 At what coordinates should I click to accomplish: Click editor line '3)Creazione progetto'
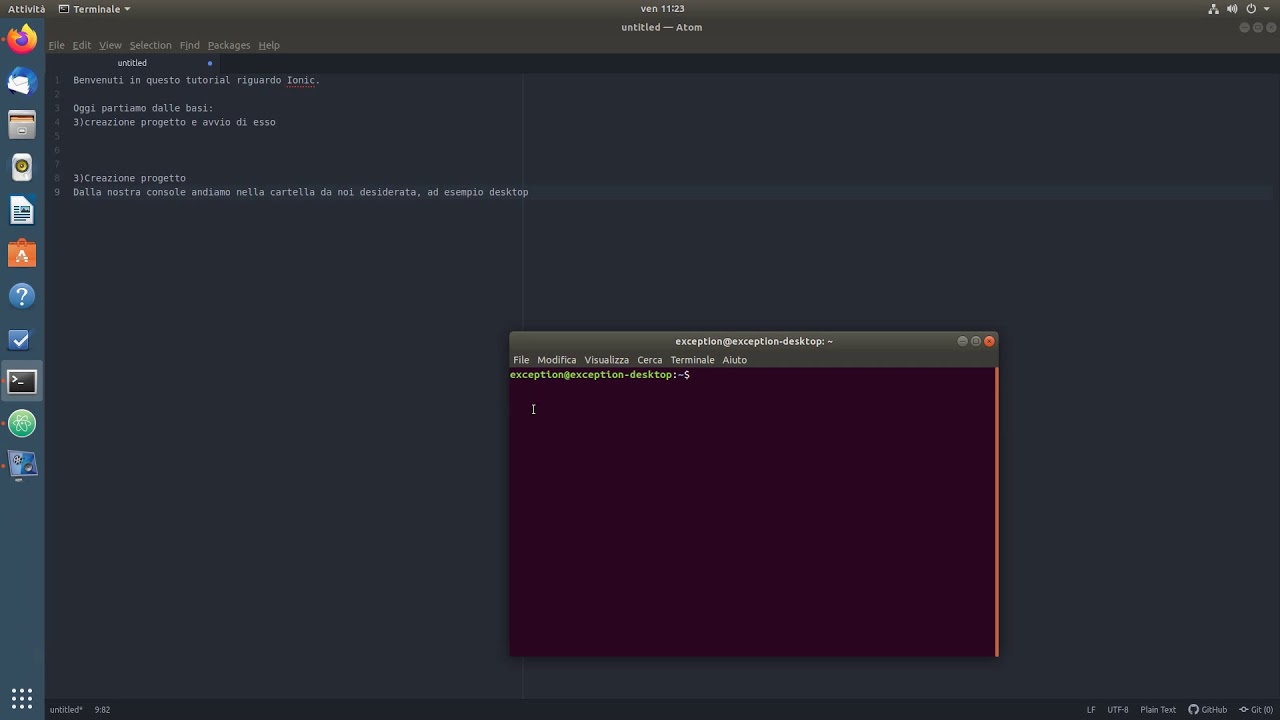click(129, 178)
